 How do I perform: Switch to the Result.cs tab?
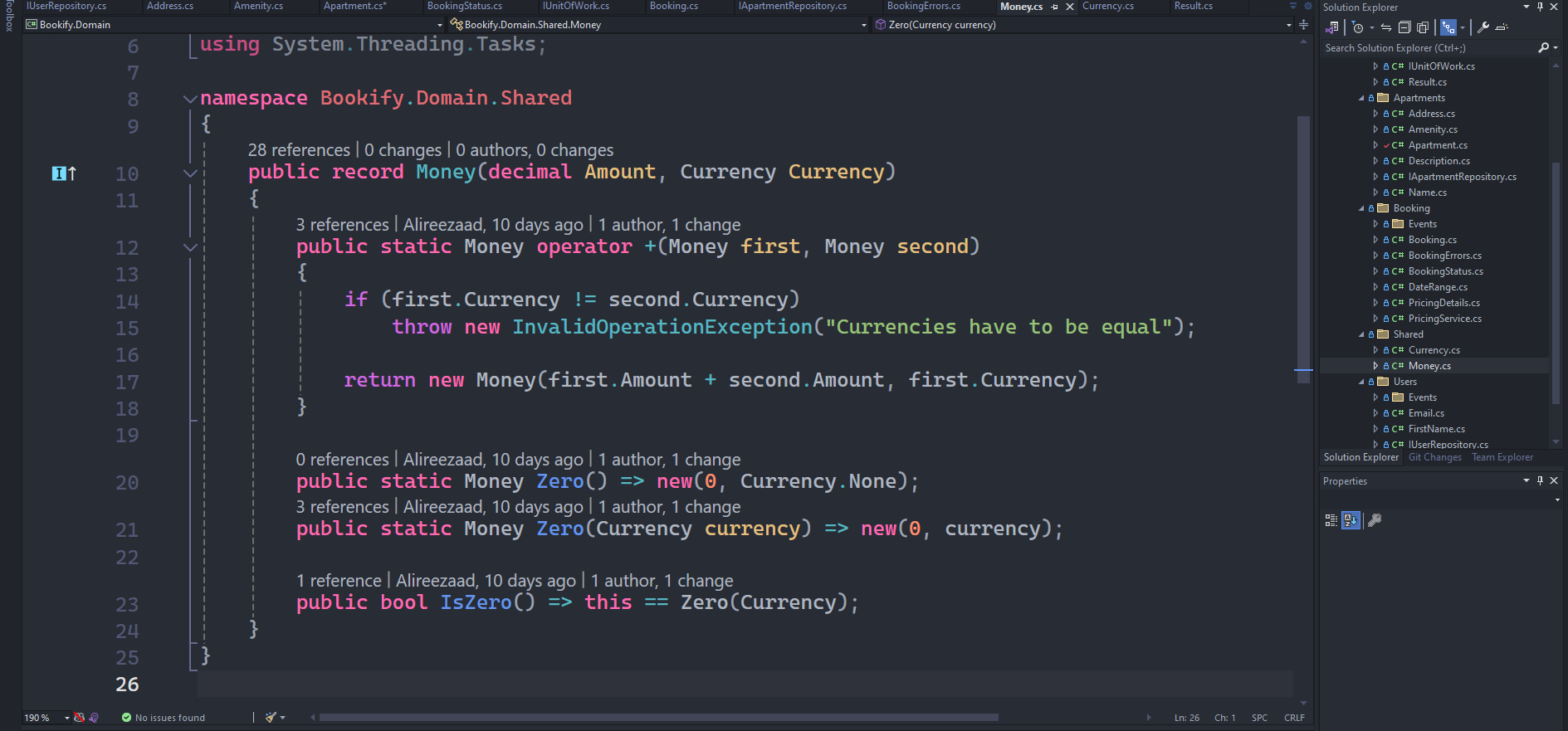click(1193, 6)
